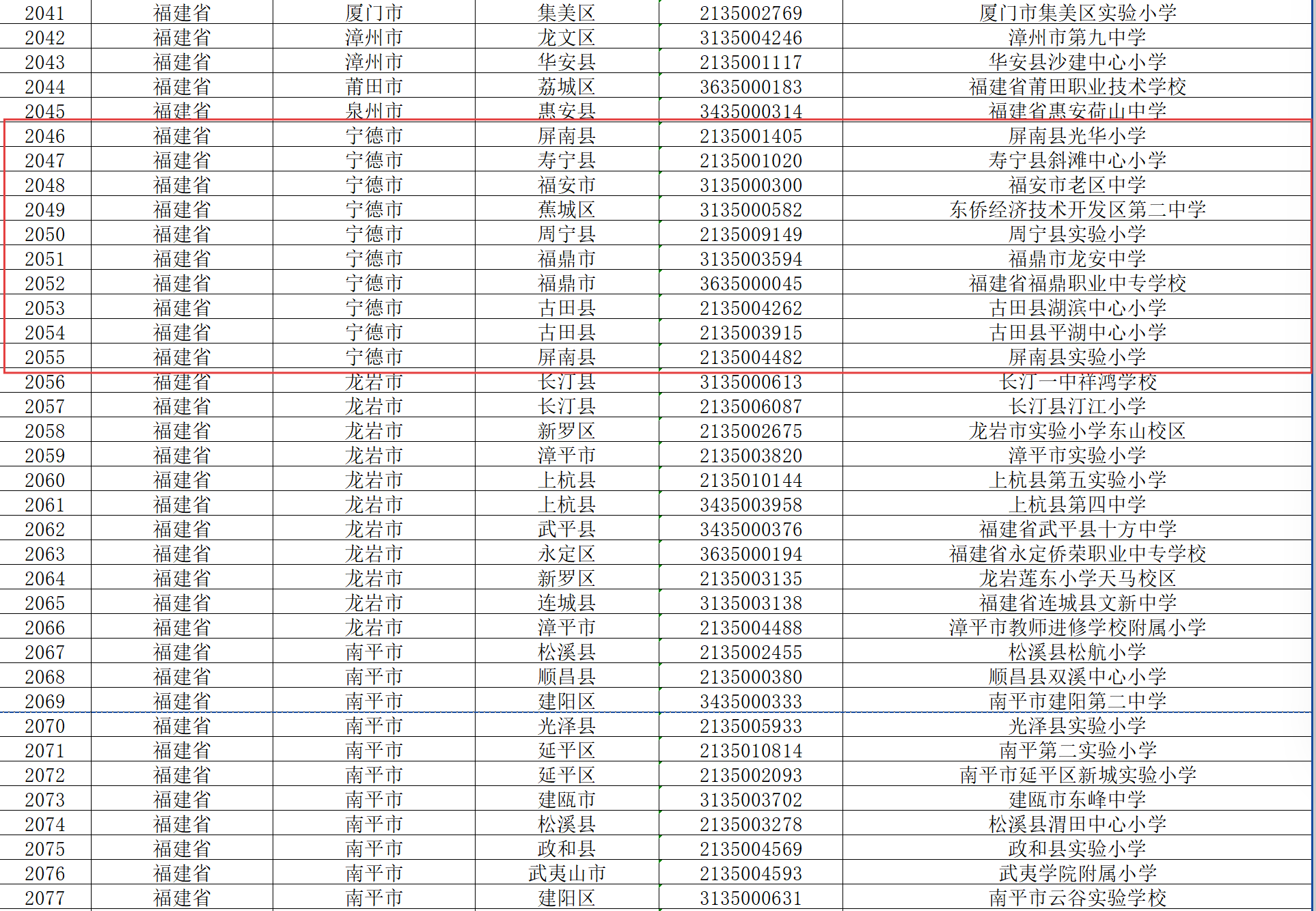Select code 2135004593
The width and height of the screenshot is (1316, 911).
751,873
